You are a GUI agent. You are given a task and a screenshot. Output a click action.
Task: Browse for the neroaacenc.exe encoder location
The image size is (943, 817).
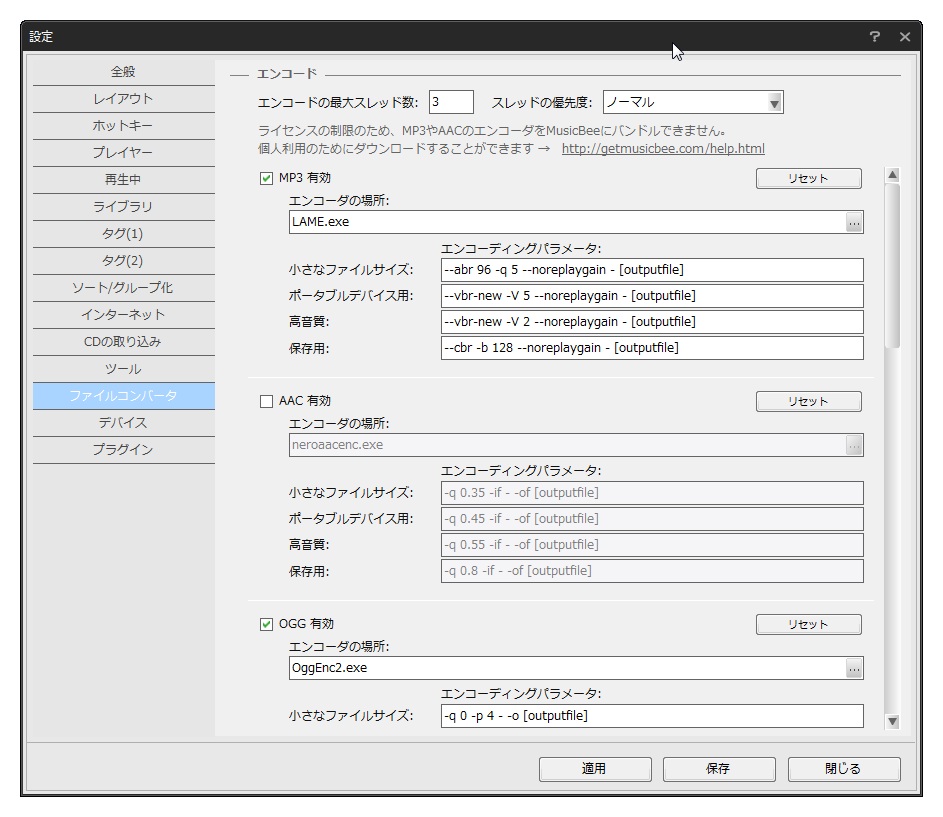coord(853,446)
